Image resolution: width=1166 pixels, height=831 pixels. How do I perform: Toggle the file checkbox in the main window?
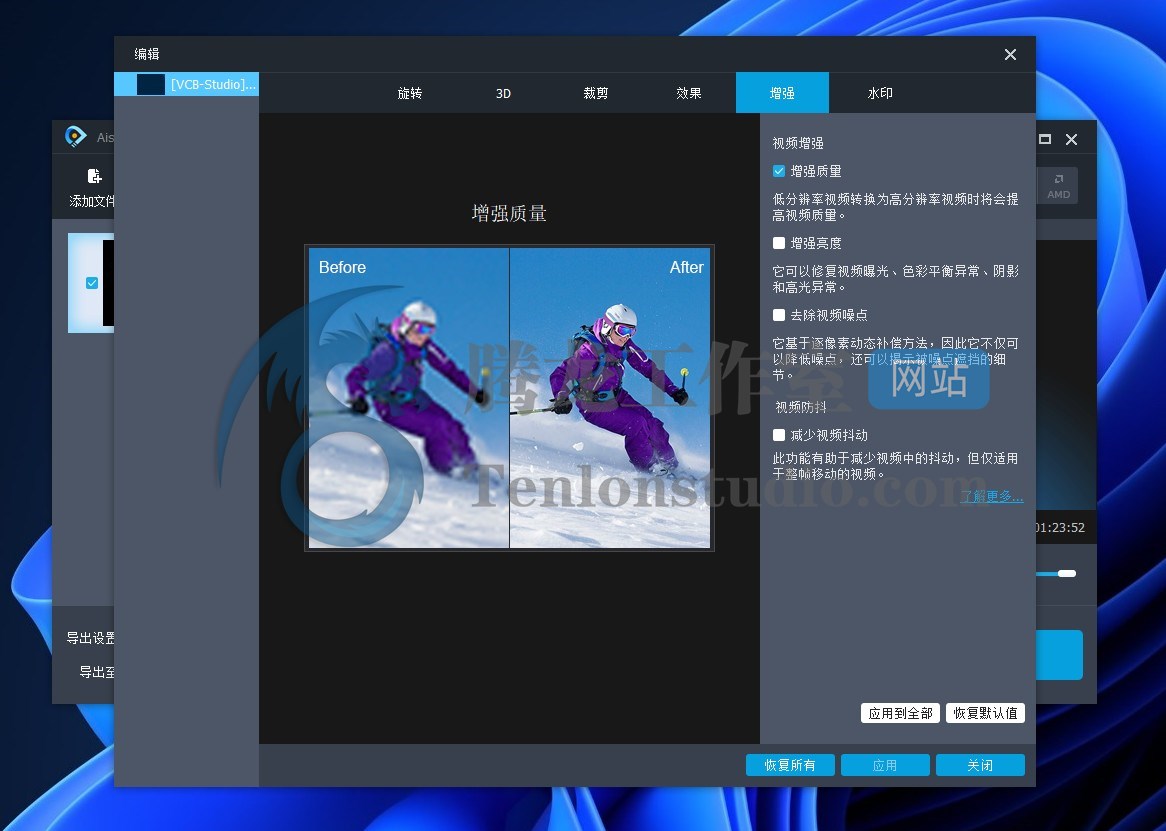point(92,283)
